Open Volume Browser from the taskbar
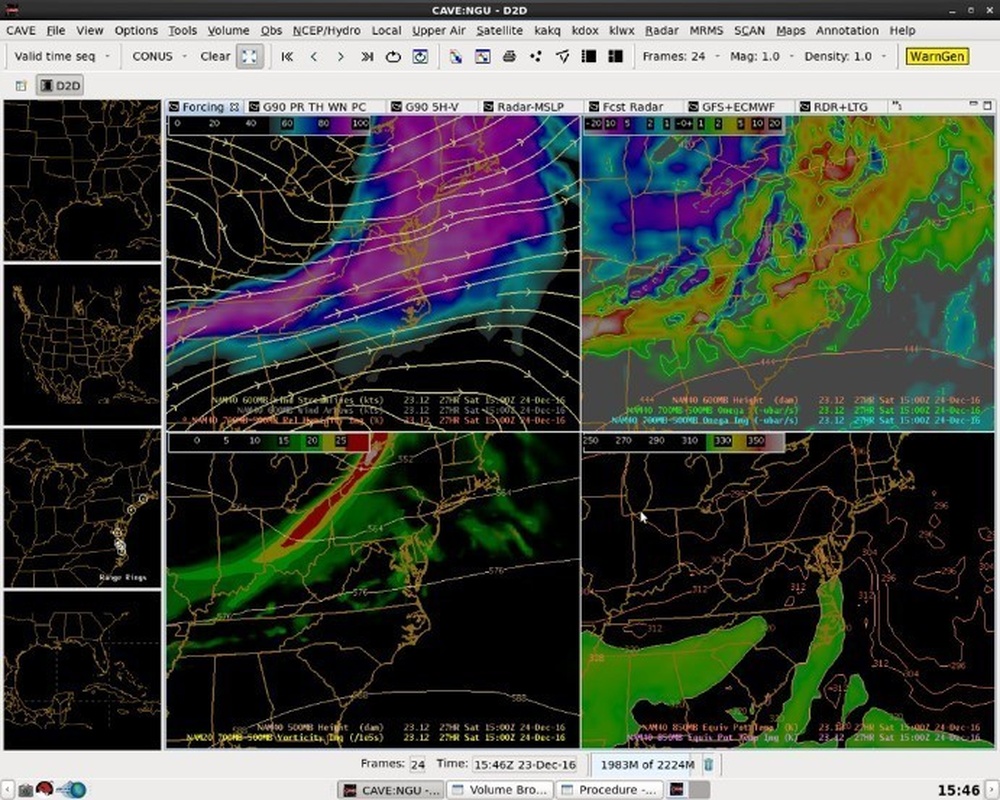The width and height of the screenshot is (1000, 800). [x=501, y=789]
